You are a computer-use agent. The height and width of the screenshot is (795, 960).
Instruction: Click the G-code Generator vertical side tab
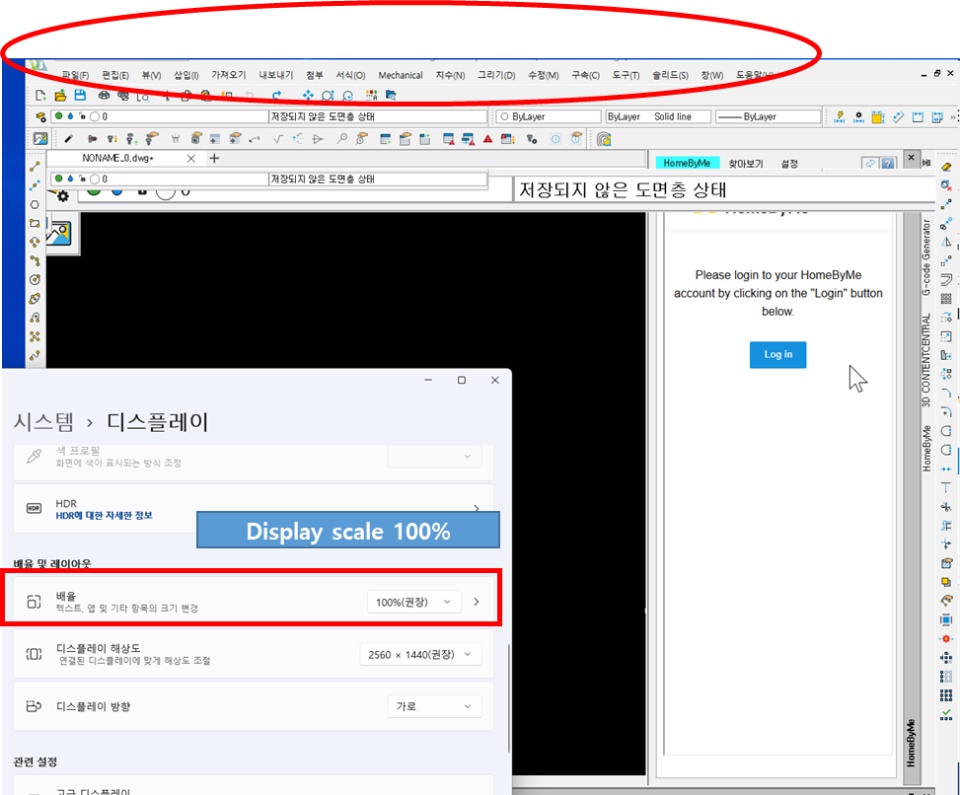coord(926,257)
